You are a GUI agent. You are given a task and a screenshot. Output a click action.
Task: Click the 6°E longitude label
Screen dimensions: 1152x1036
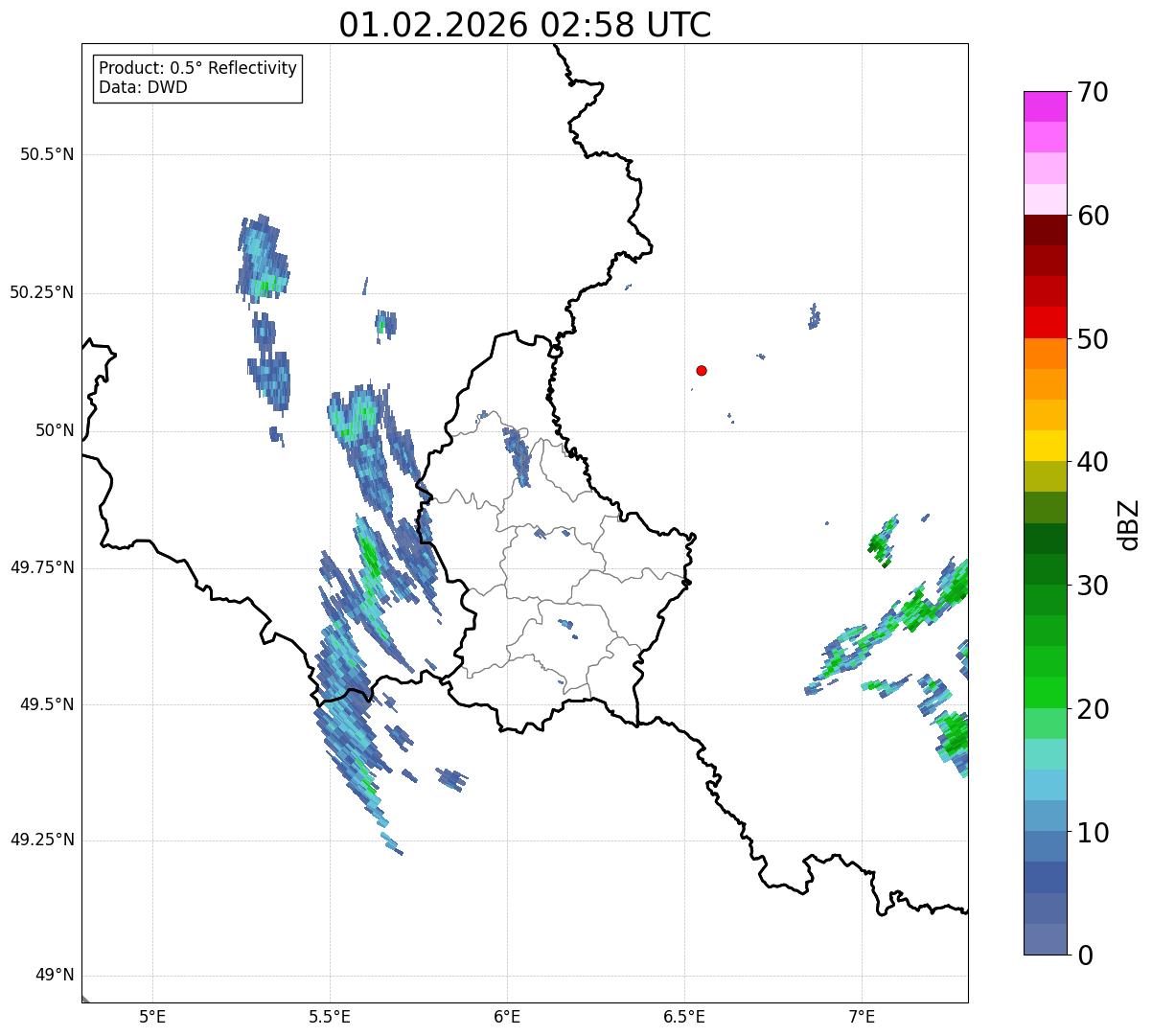[507, 1017]
